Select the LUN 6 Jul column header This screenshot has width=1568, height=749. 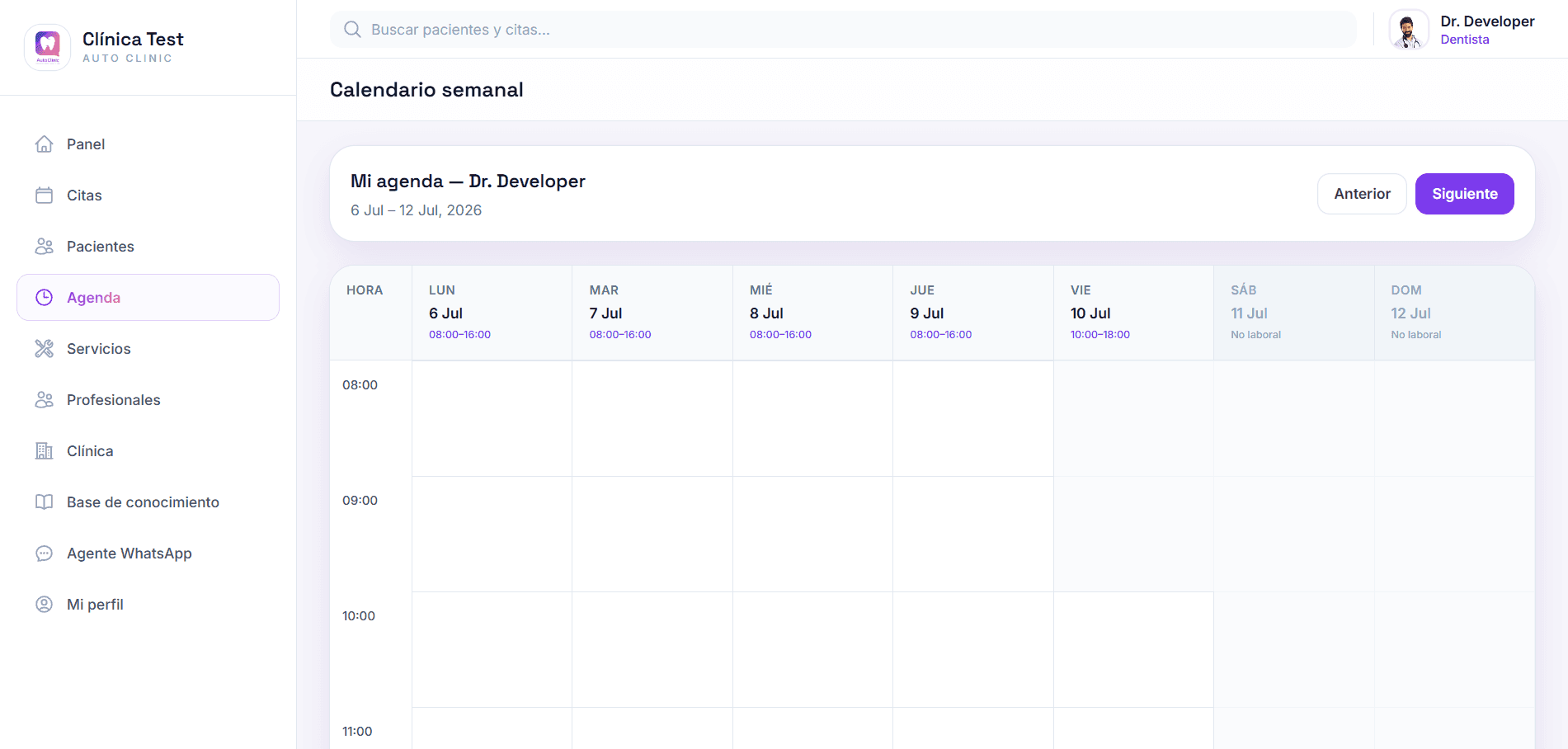click(x=492, y=313)
